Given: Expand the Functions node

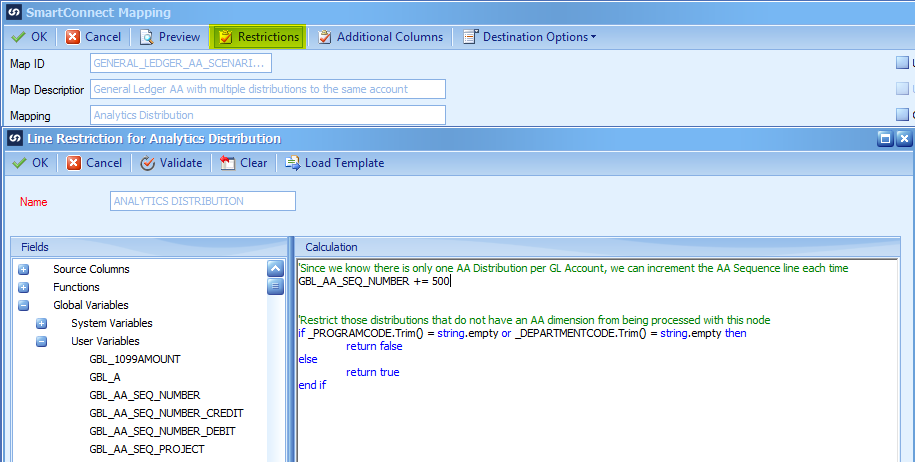Looking at the screenshot, I should (x=23, y=287).
